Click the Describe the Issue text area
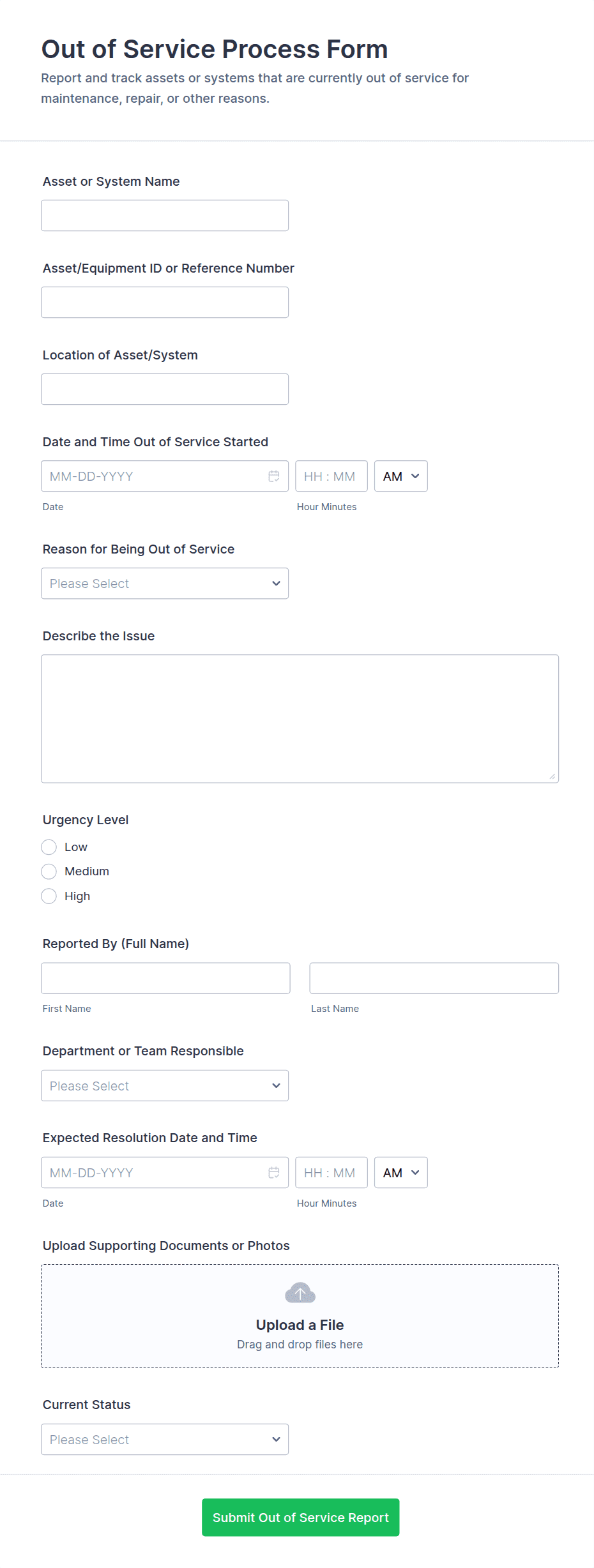This screenshot has height=1568, width=594. [x=300, y=719]
